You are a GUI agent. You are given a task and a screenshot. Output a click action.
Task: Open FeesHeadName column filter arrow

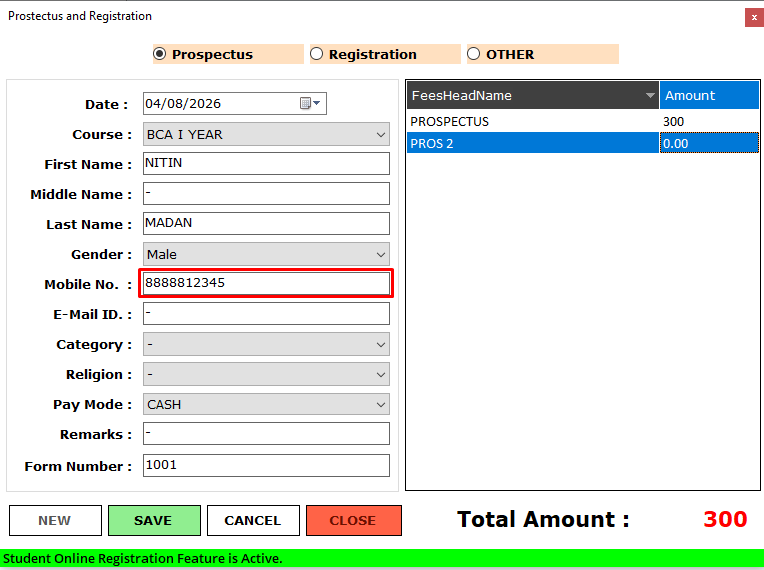click(649, 95)
